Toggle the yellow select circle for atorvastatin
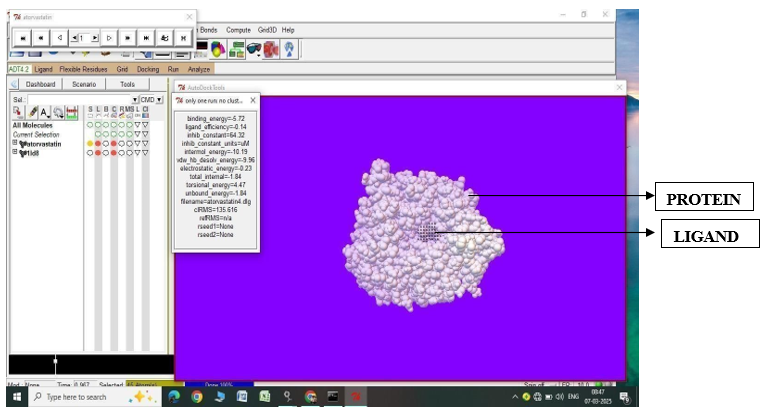This screenshot has height=414, width=766. 89,144
